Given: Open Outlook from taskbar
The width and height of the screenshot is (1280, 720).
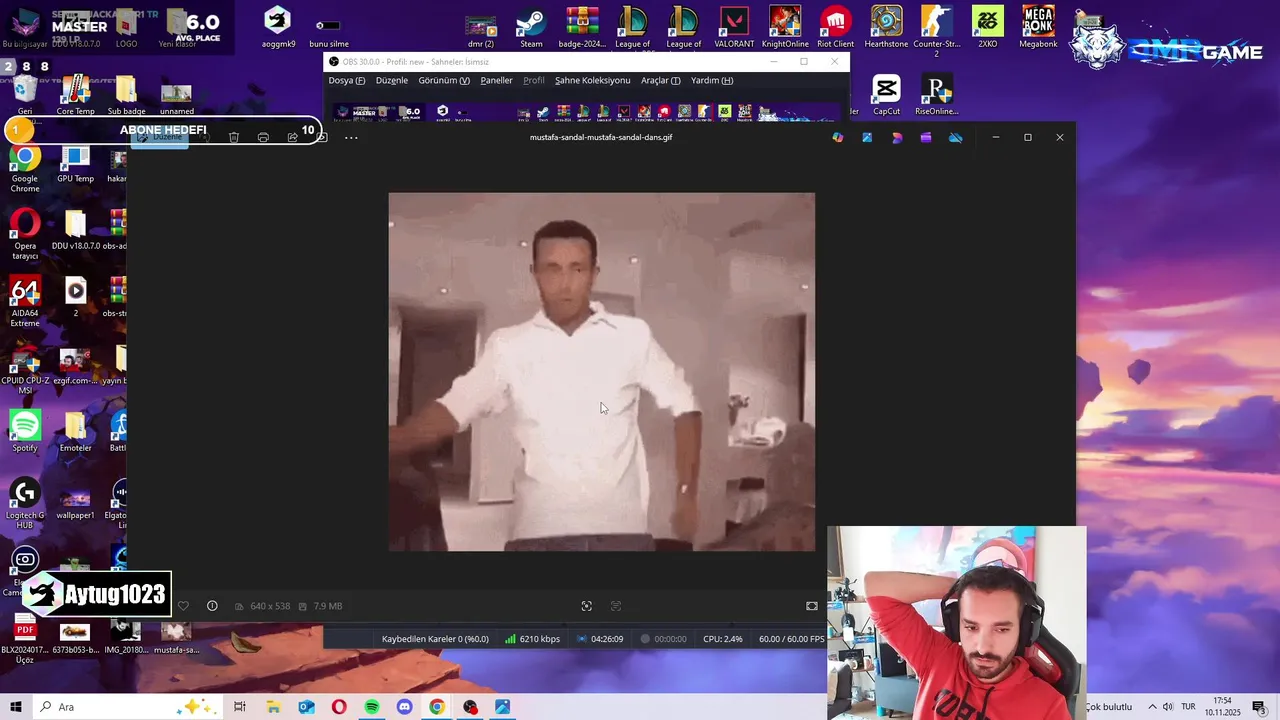Looking at the screenshot, I should (306, 707).
